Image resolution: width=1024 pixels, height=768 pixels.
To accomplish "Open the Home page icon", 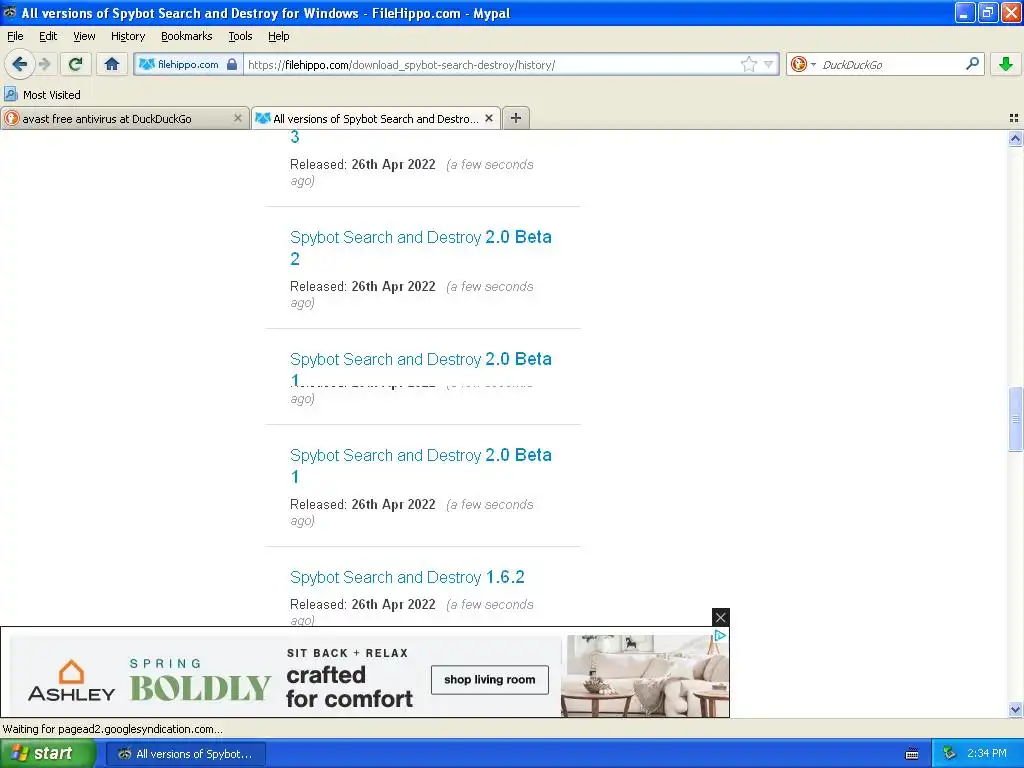I will click(112, 64).
